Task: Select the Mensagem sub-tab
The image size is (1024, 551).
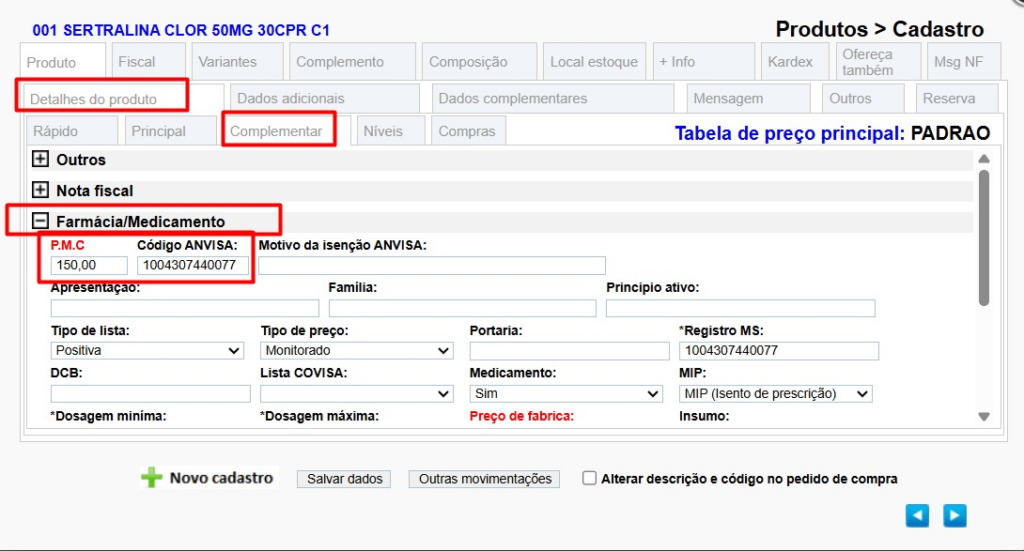Action: [748, 98]
